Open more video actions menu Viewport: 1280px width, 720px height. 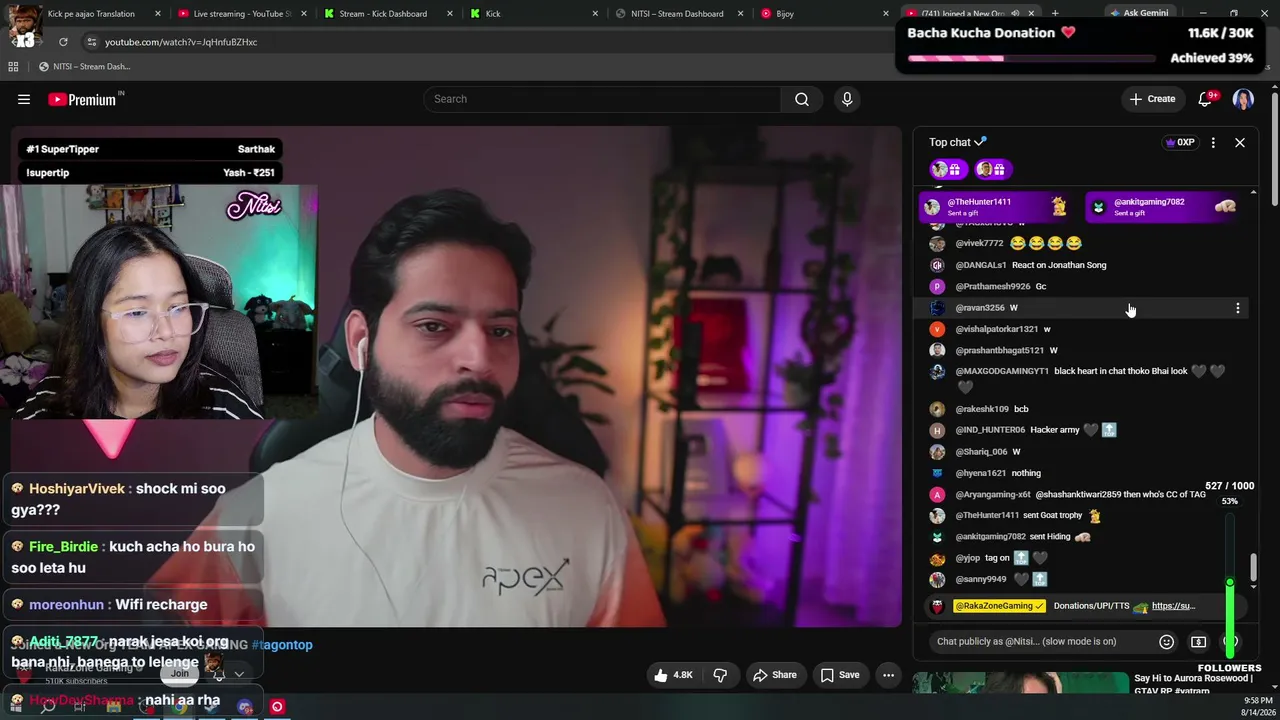pos(888,675)
